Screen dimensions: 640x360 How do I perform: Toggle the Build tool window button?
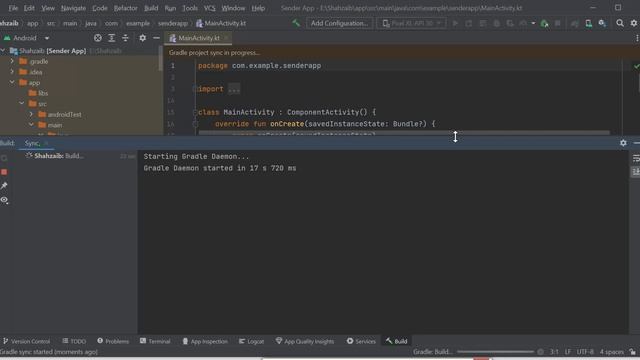click(396, 341)
